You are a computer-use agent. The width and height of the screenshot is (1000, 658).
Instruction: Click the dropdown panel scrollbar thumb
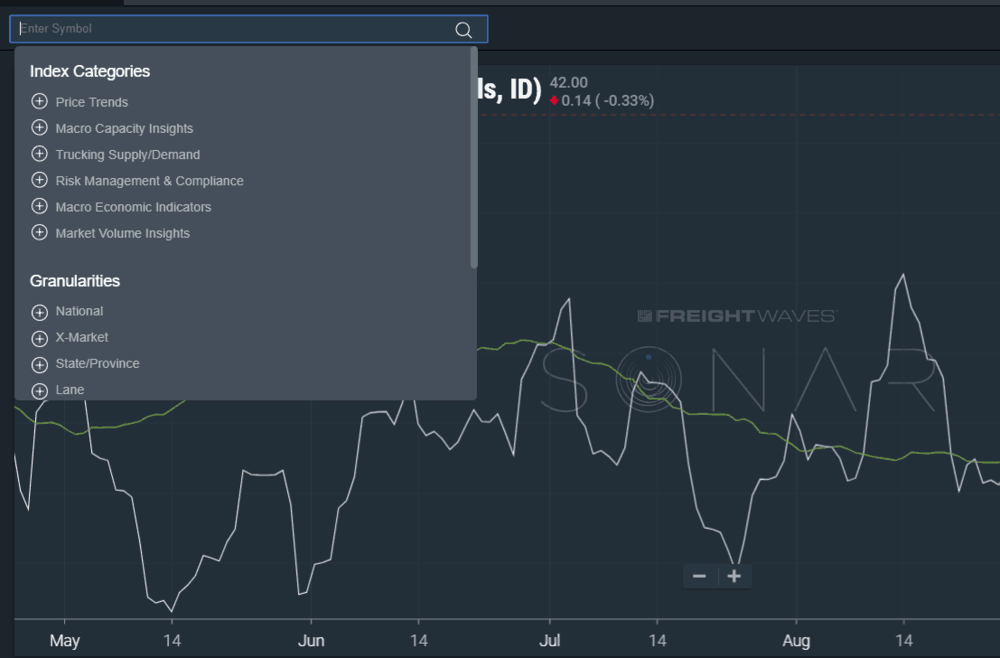tap(474, 158)
